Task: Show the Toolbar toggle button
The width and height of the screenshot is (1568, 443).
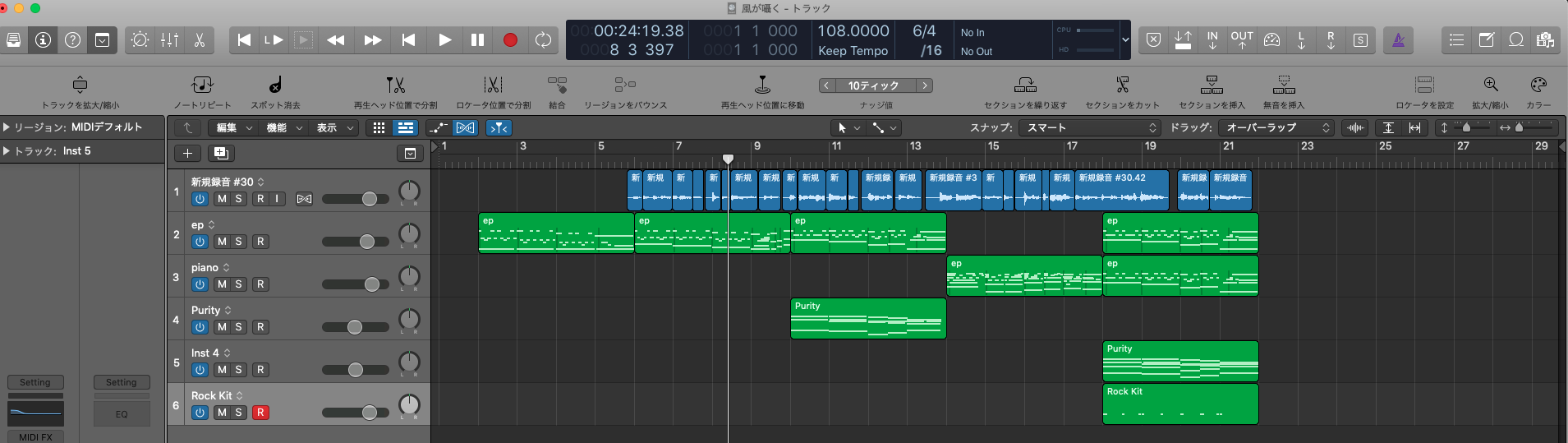Action: click(103, 39)
